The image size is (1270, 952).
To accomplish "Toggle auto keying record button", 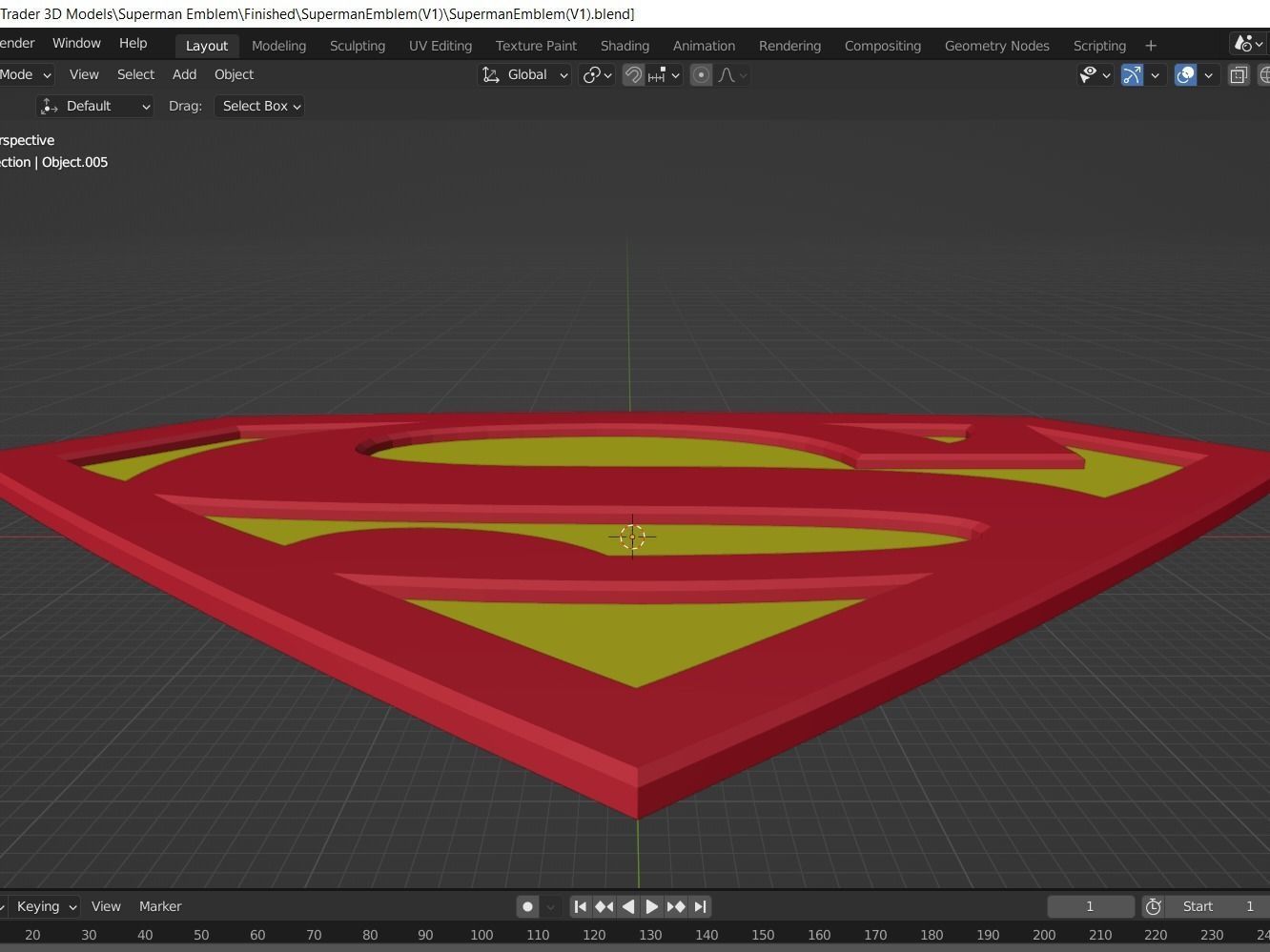I will coord(527,906).
